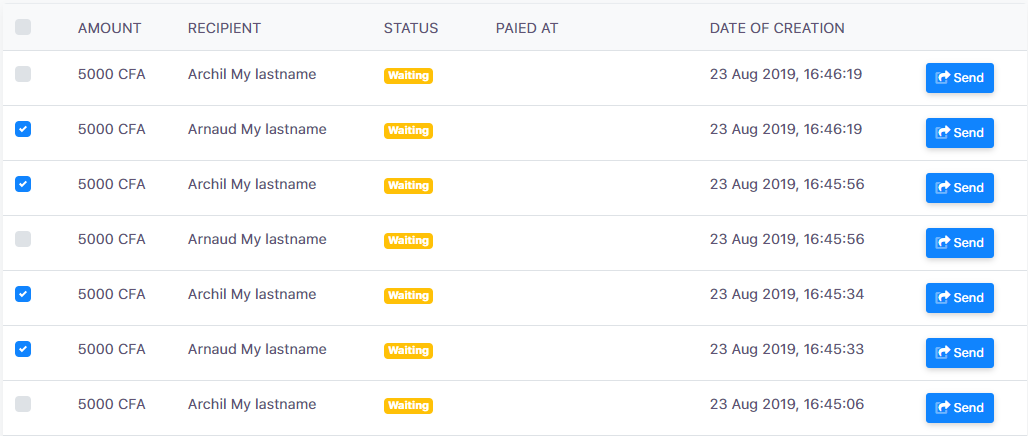Check the box for the 16:45:06 payment

coord(23,405)
